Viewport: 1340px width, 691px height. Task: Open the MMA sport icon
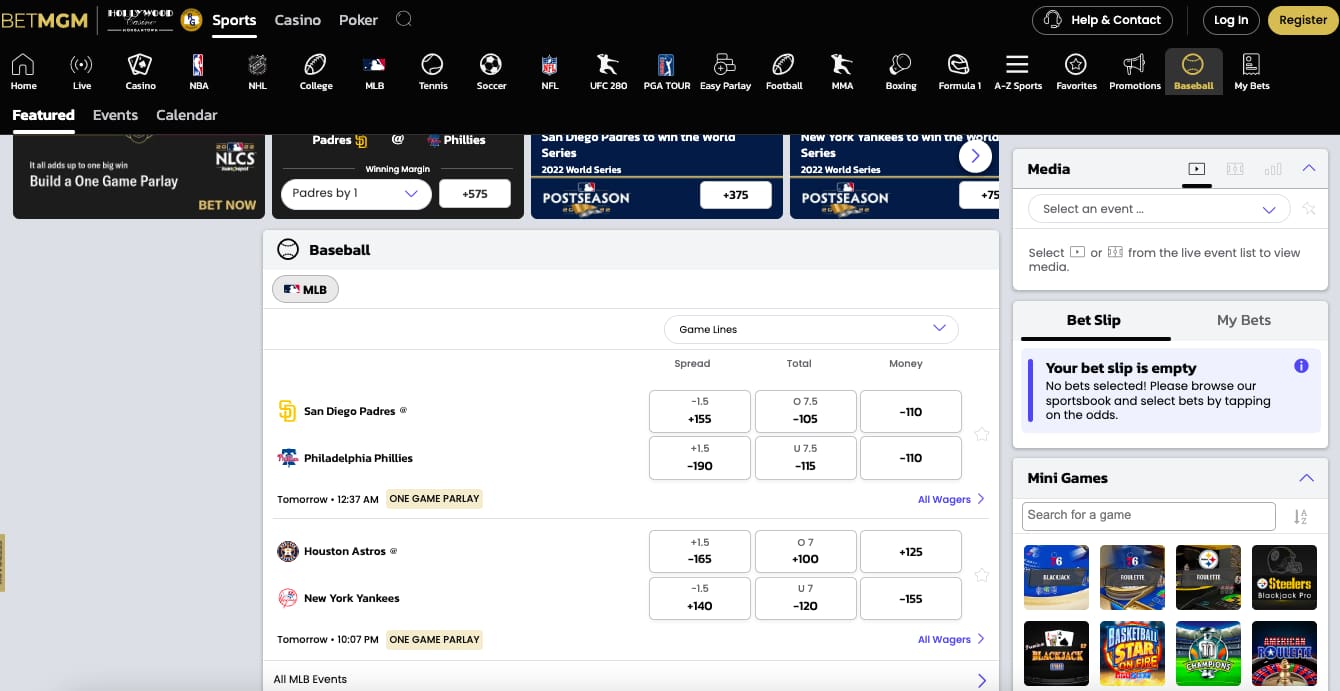(842, 72)
